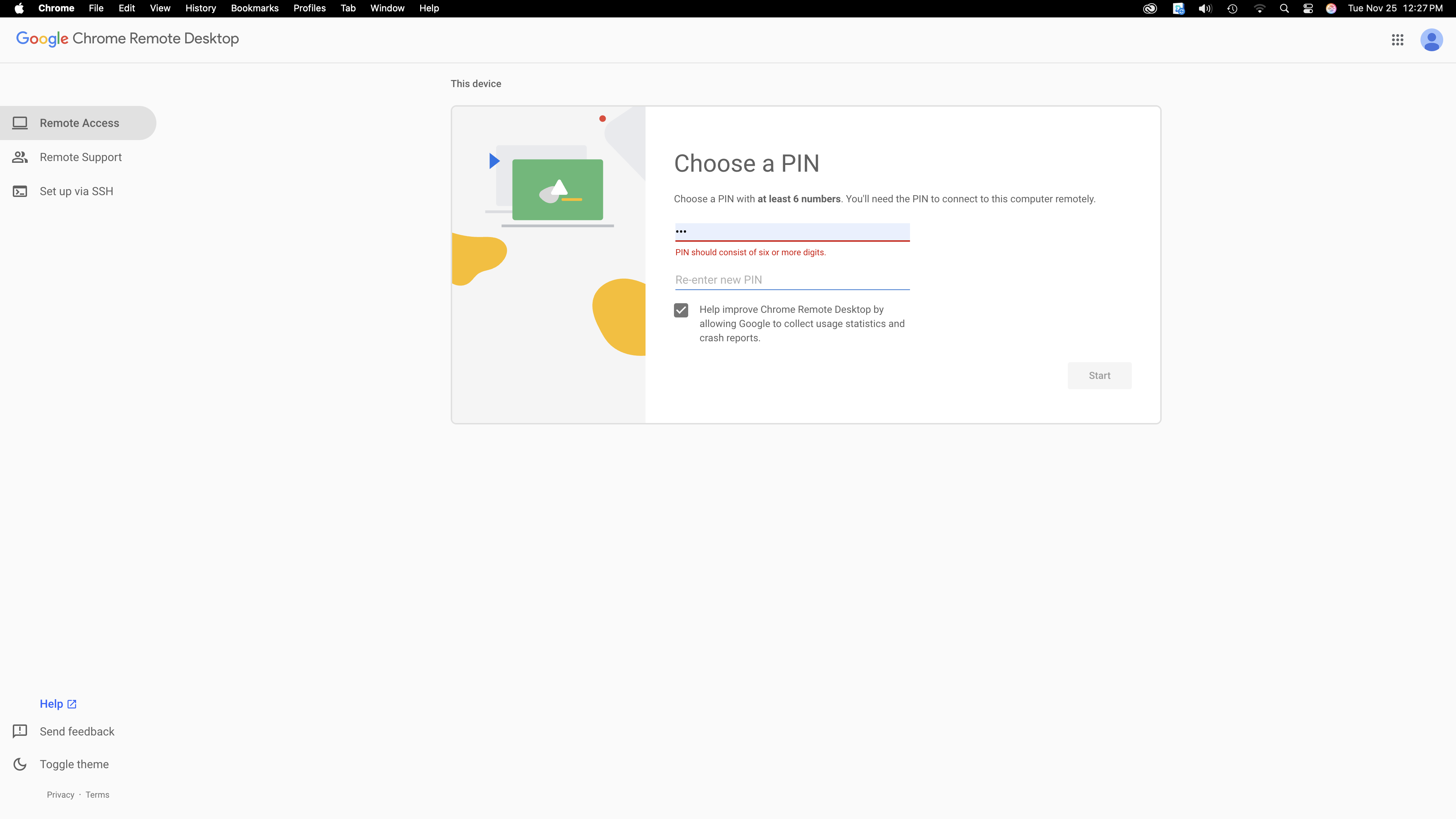Open the Help link in sidebar
This screenshot has width=1456, height=819.
click(x=52, y=704)
